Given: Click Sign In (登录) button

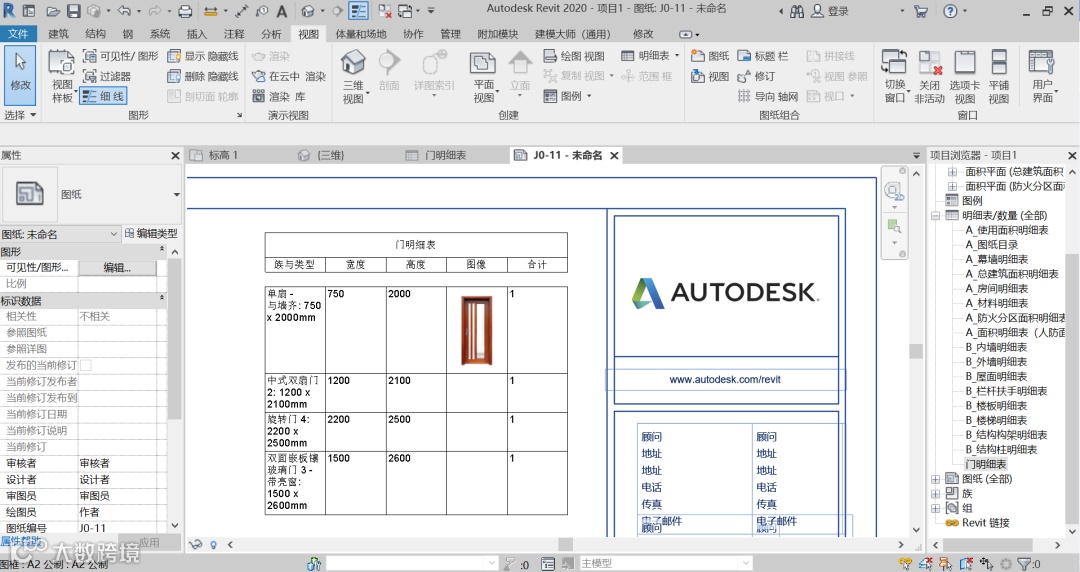Looking at the screenshot, I should coord(831,11).
